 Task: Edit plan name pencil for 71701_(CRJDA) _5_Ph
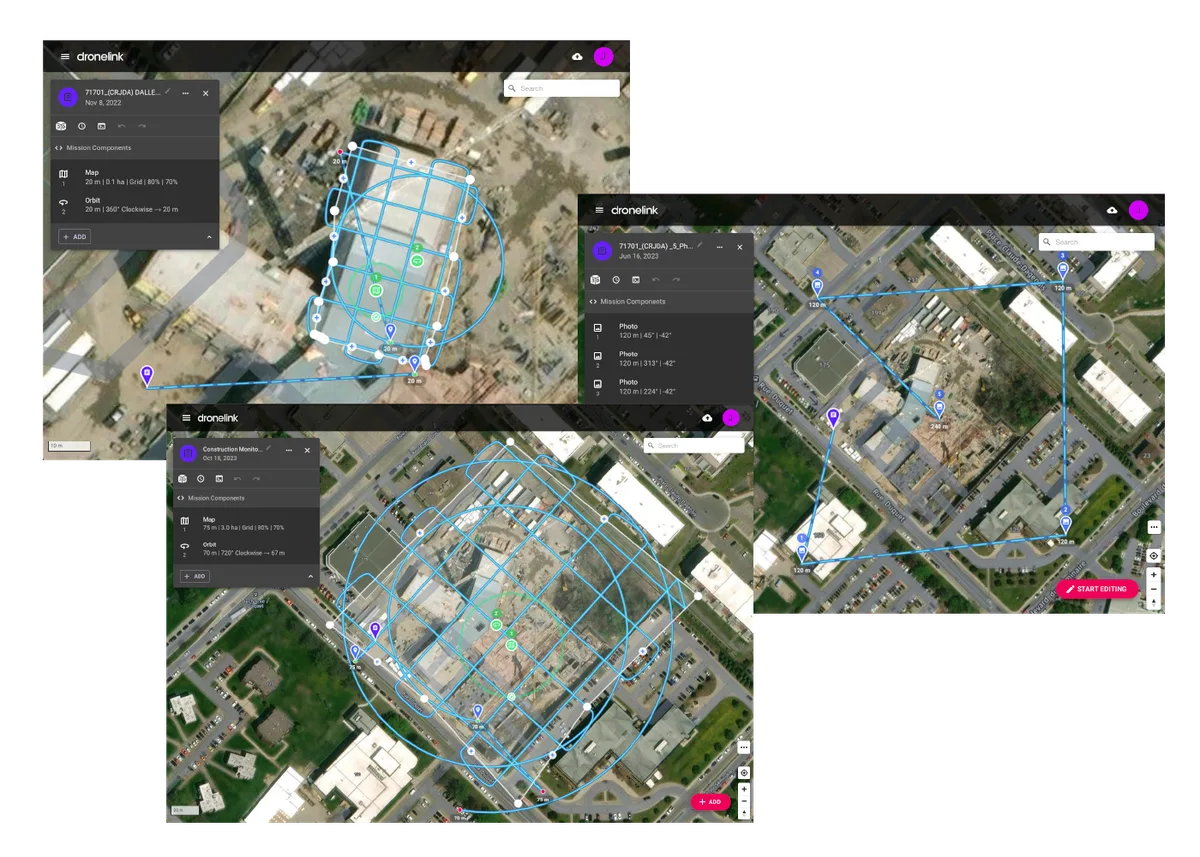tap(700, 245)
